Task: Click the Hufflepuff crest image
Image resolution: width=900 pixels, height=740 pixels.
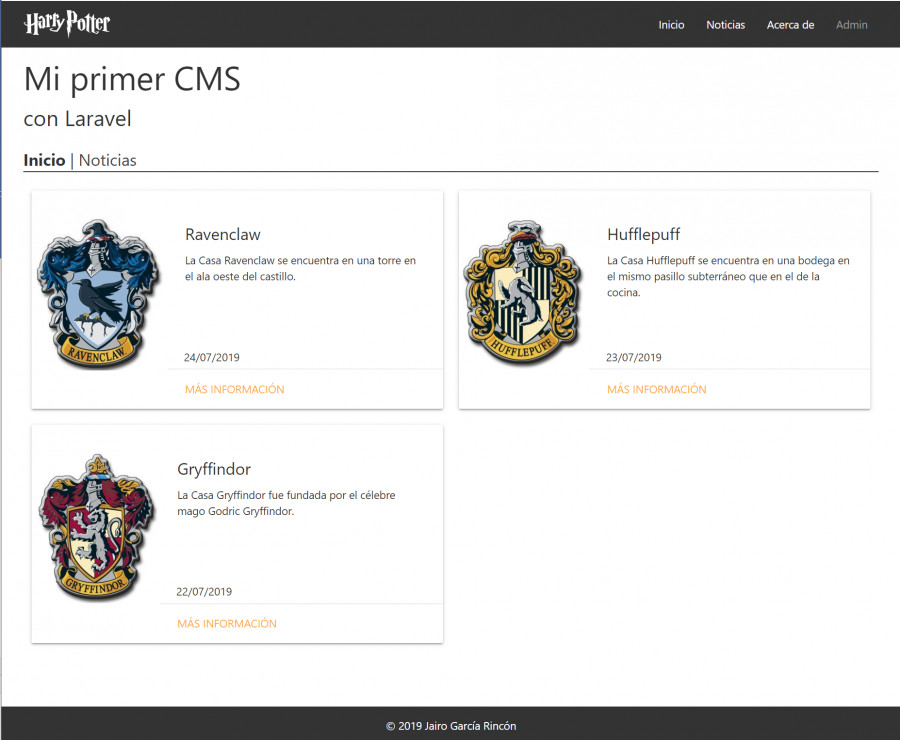Action: point(523,293)
